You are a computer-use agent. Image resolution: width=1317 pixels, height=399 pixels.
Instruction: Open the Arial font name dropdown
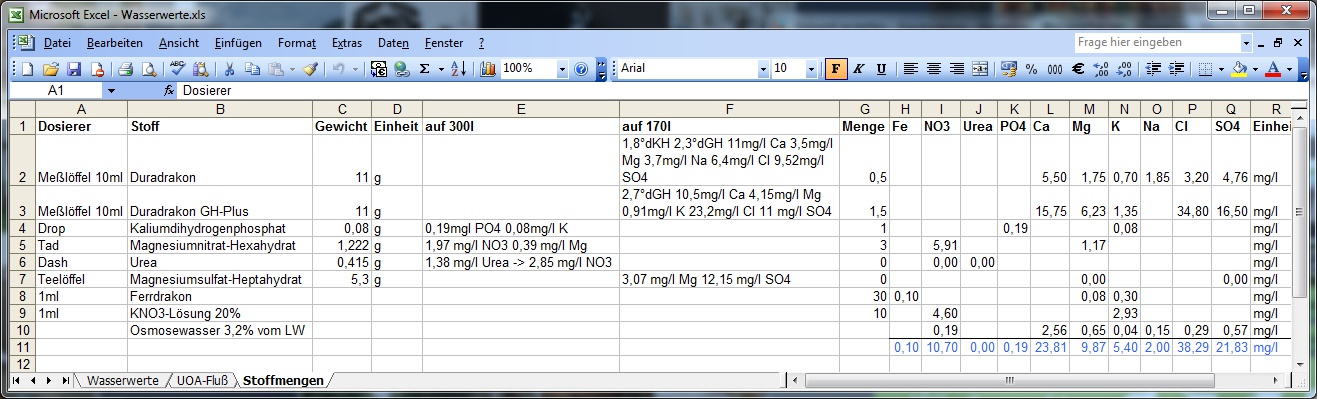(764, 69)
